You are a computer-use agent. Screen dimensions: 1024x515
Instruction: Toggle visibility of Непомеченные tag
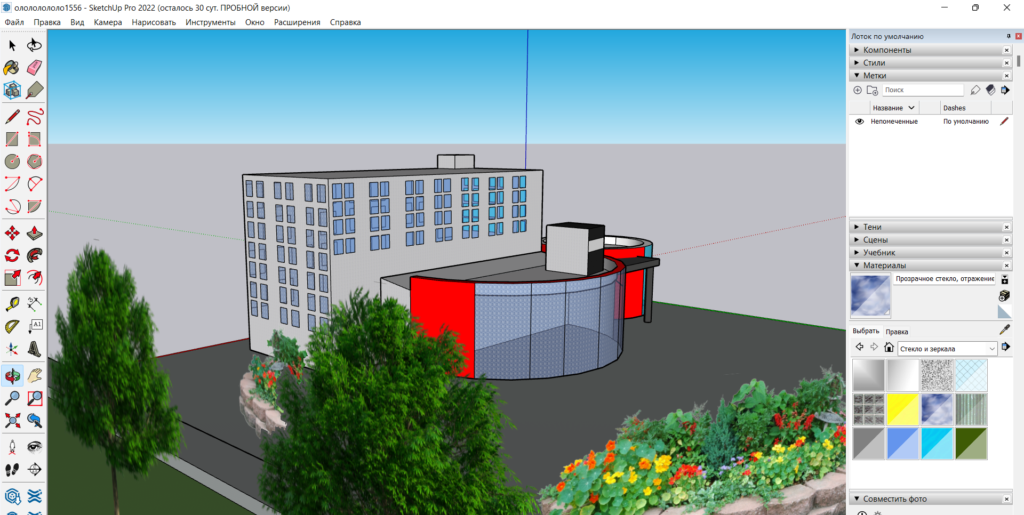pyautogui.click(x=859, y=121)
